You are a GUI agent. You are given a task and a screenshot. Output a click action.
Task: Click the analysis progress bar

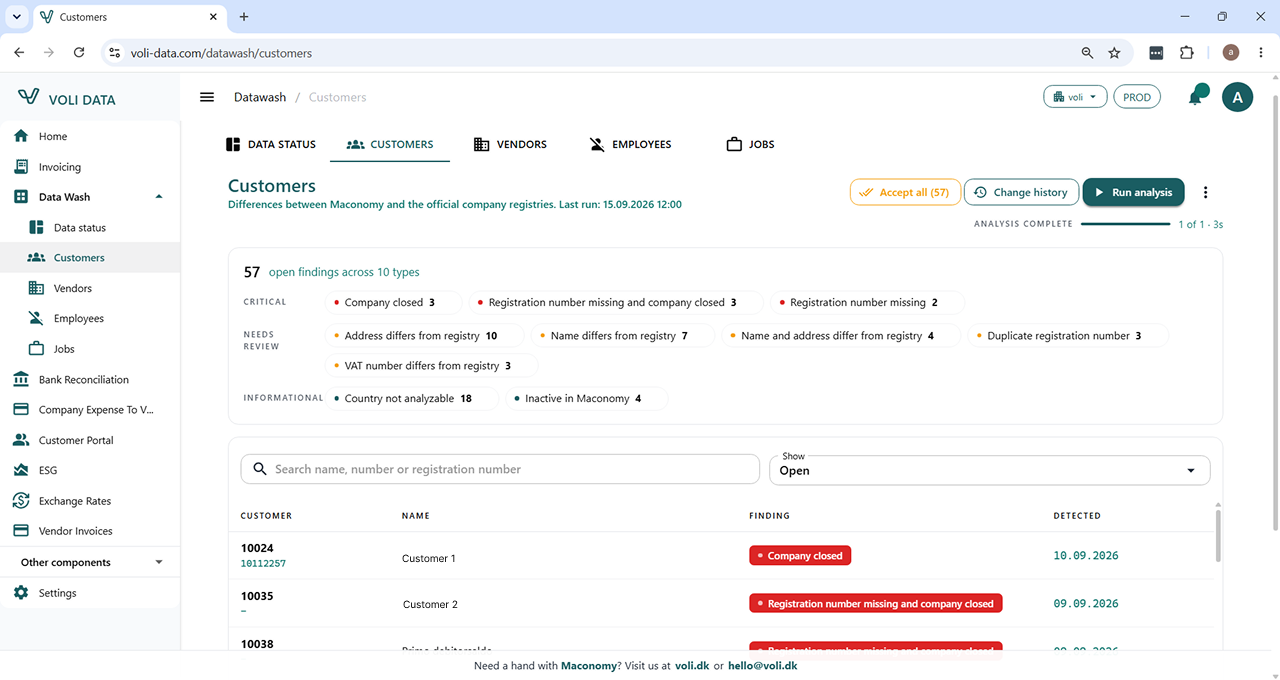(x=1125, y=224)
